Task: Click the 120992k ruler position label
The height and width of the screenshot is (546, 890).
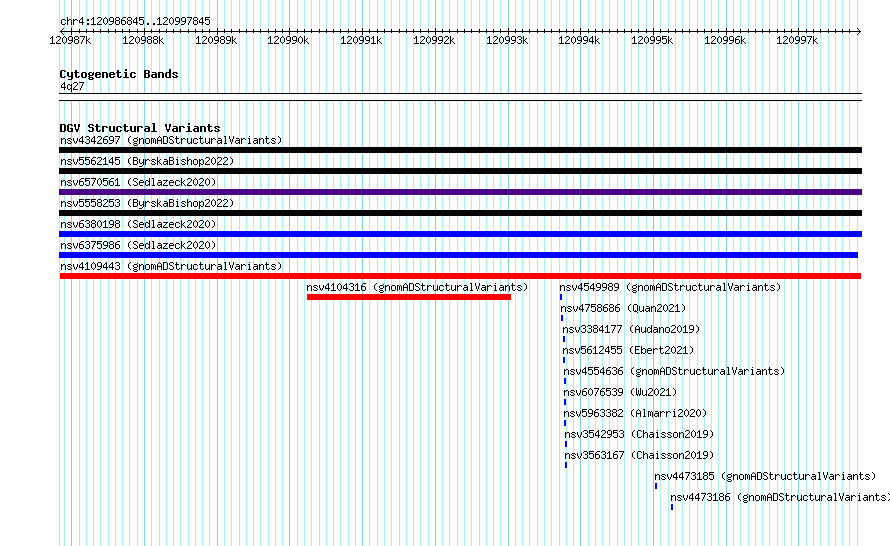Action: (x=434, y=40)
